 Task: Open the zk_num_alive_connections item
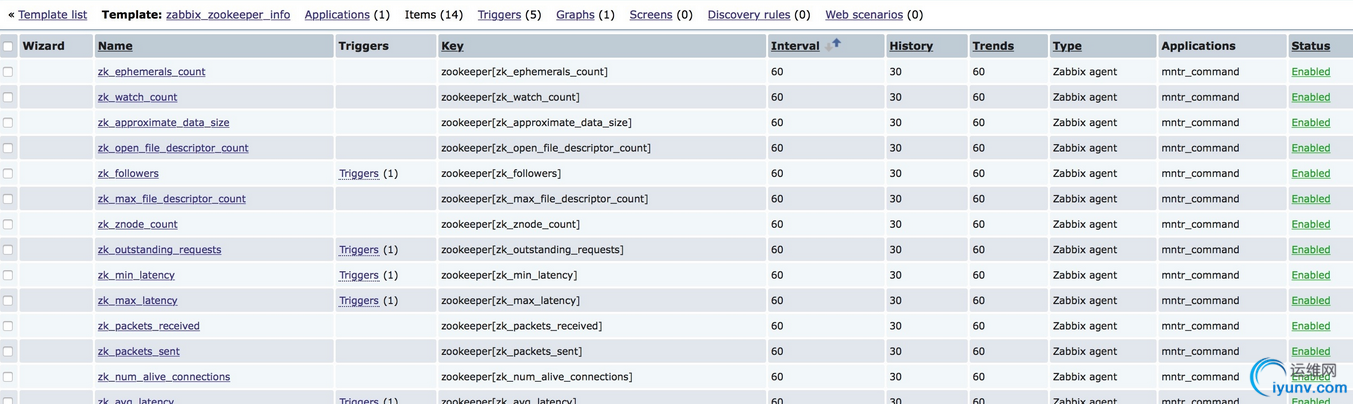[x=164, y=377]
